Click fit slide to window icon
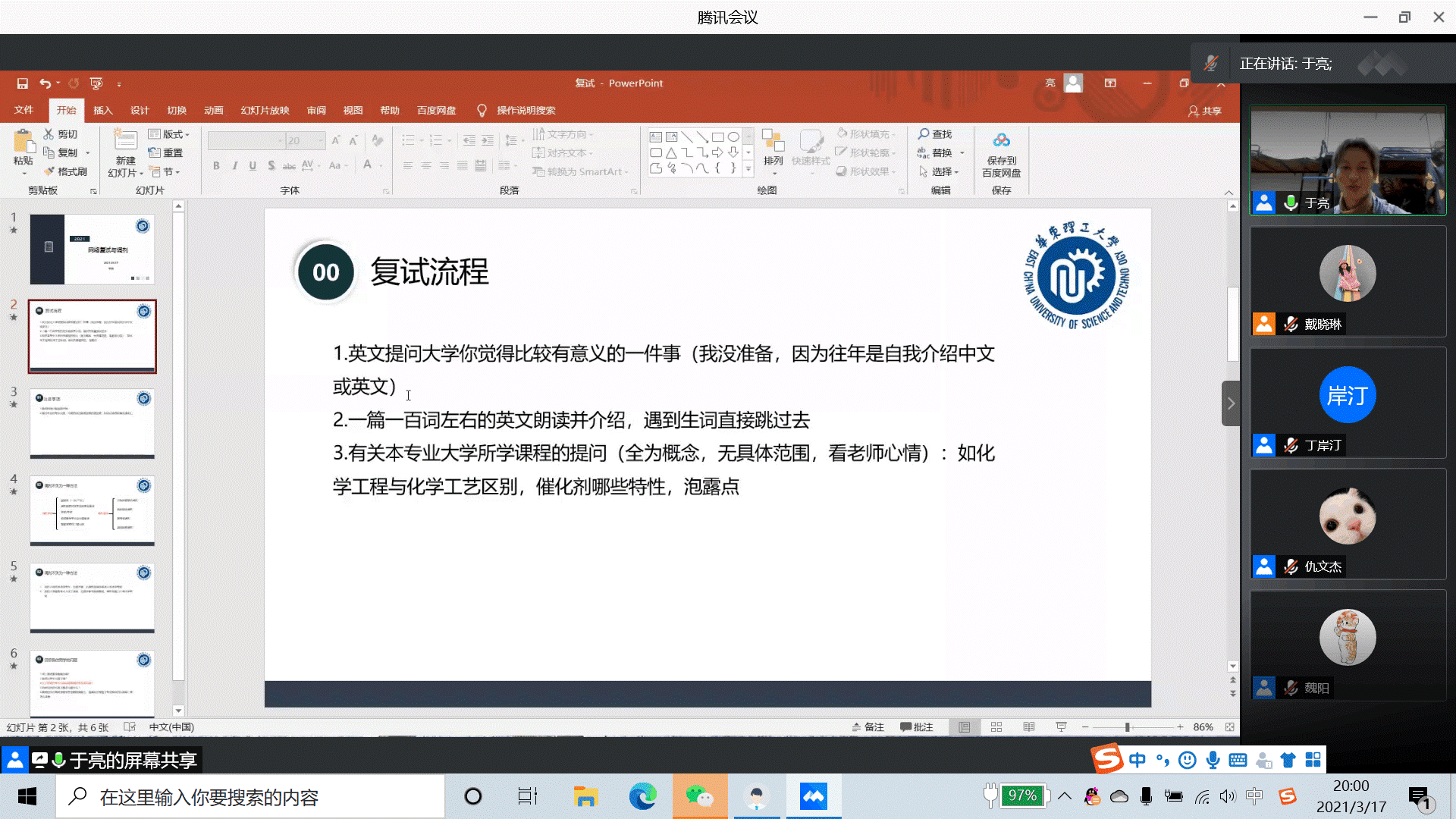 pos(1229,727)
